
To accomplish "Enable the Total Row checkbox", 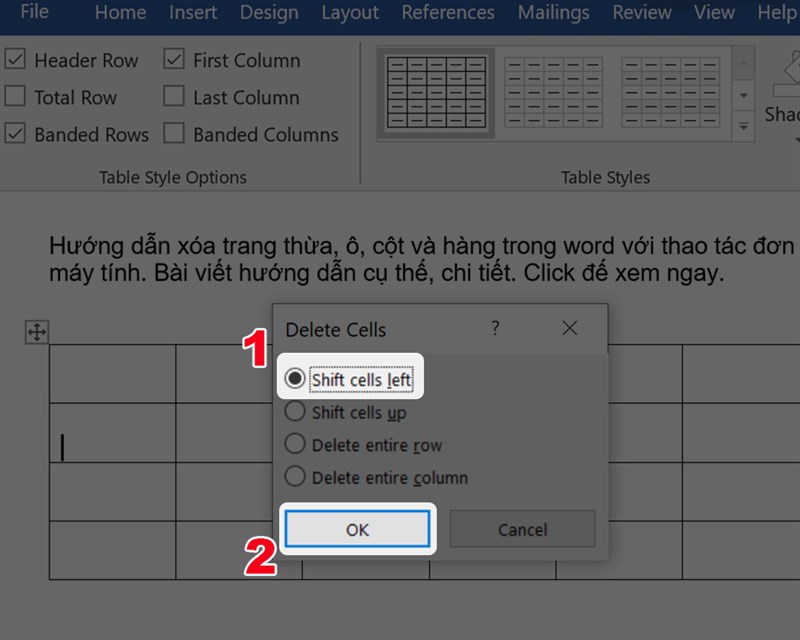I will pos(15,96).
